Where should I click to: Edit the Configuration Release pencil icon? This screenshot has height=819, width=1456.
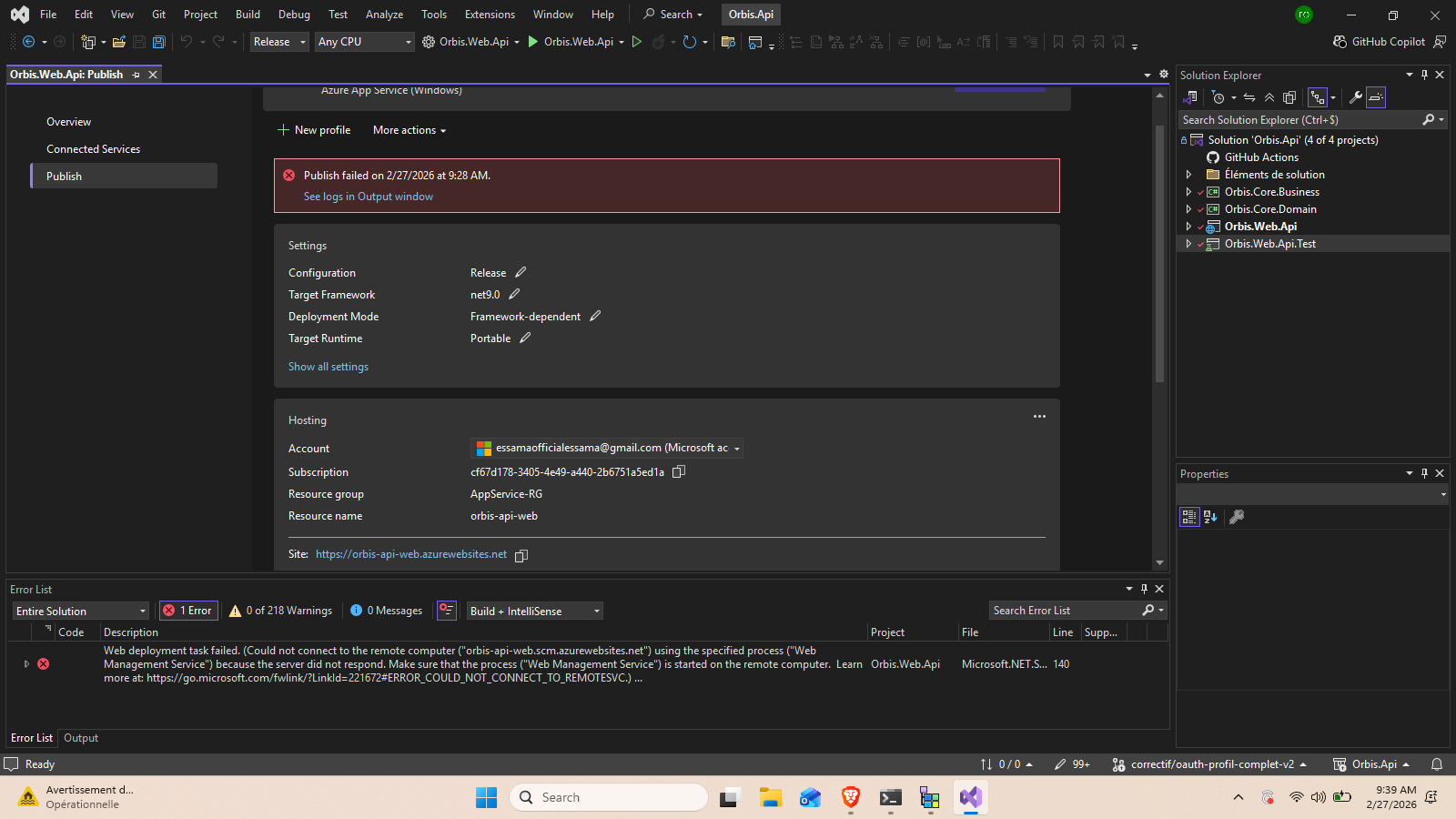pos(521,272)
